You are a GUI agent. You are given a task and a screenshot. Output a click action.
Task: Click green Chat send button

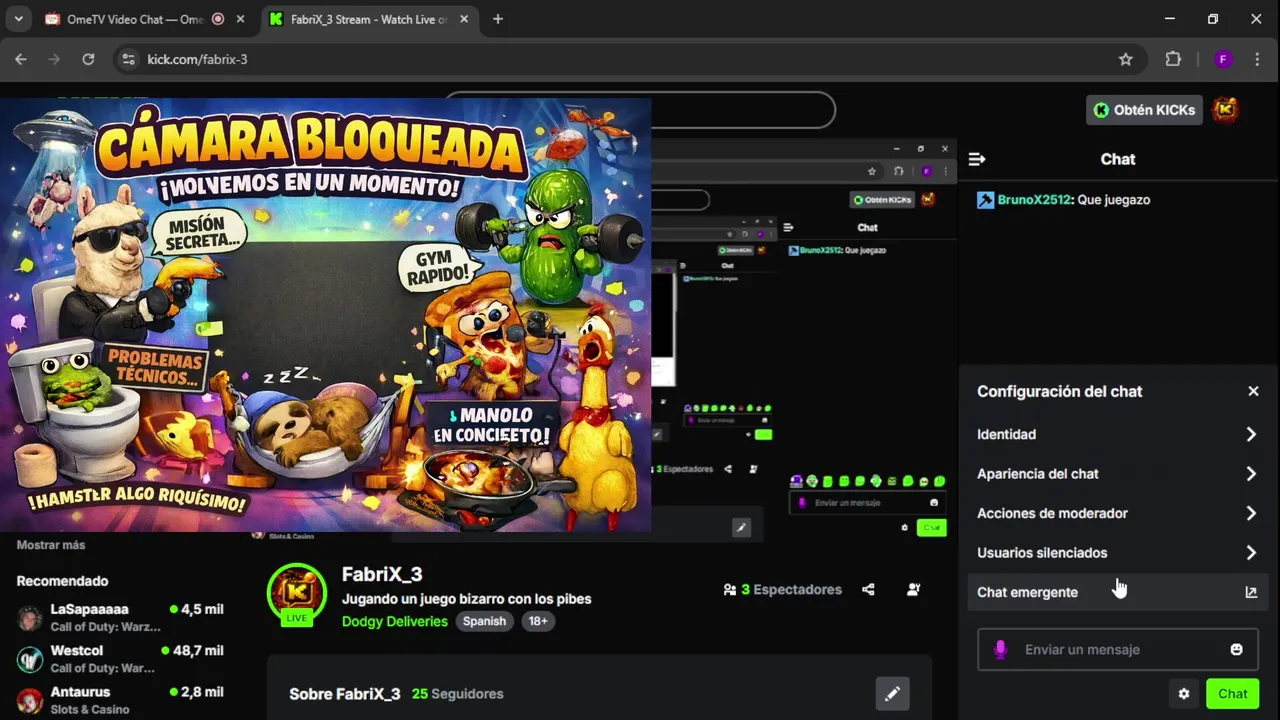(x=1232, y=693)
